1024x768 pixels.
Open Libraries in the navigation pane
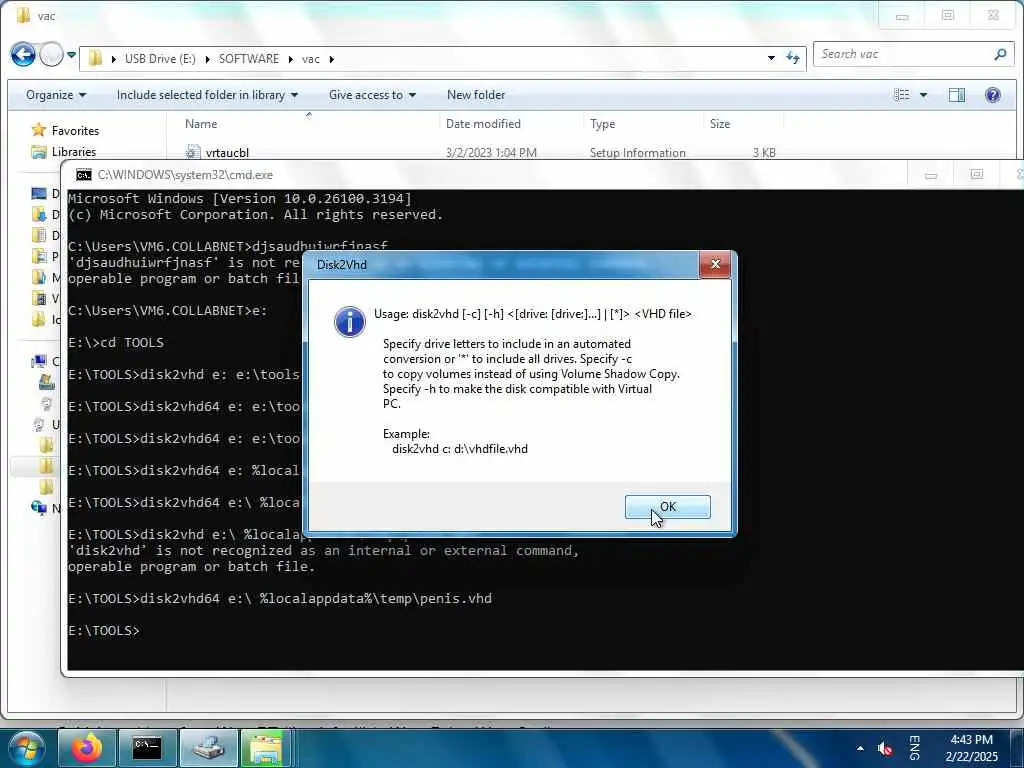(74, 152)
